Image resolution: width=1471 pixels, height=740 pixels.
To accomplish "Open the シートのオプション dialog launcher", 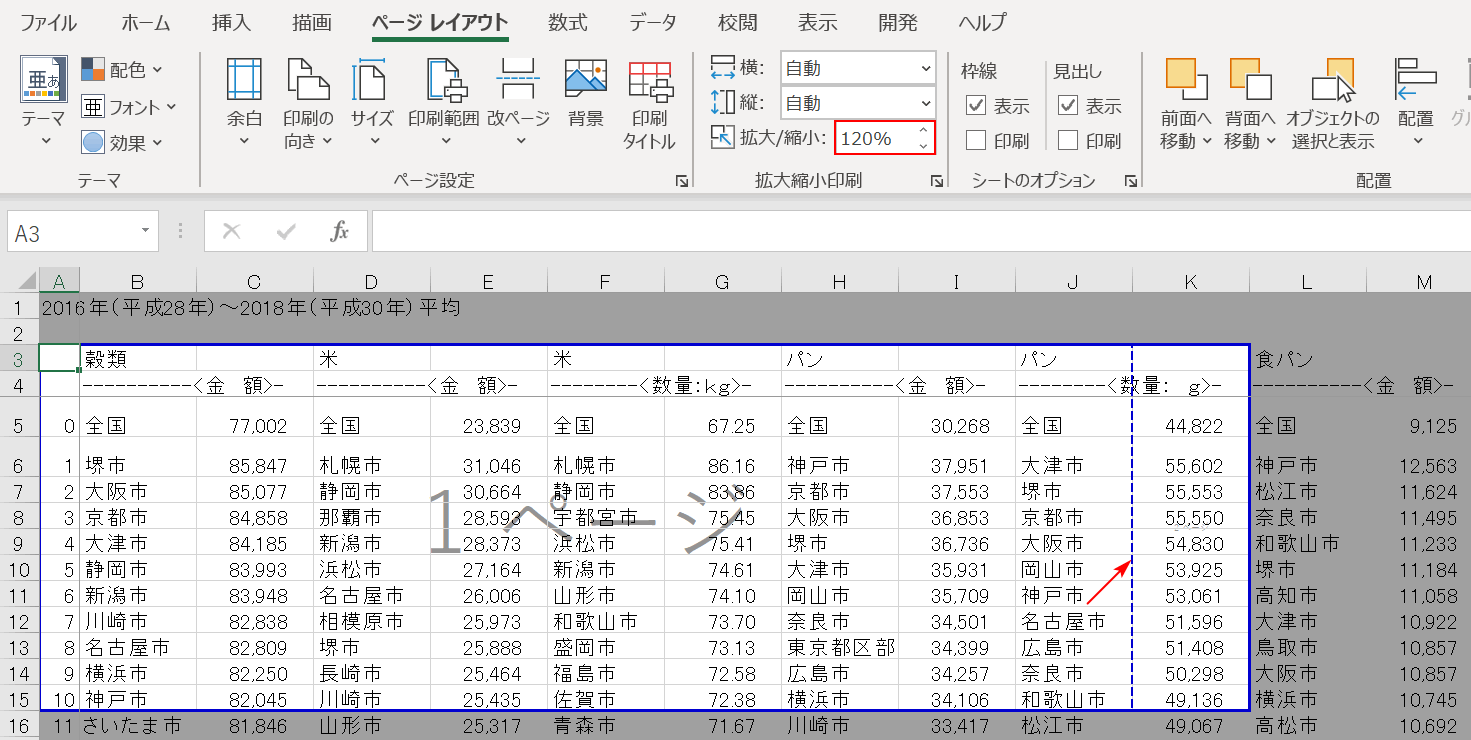I will [x=1130, y=181].
